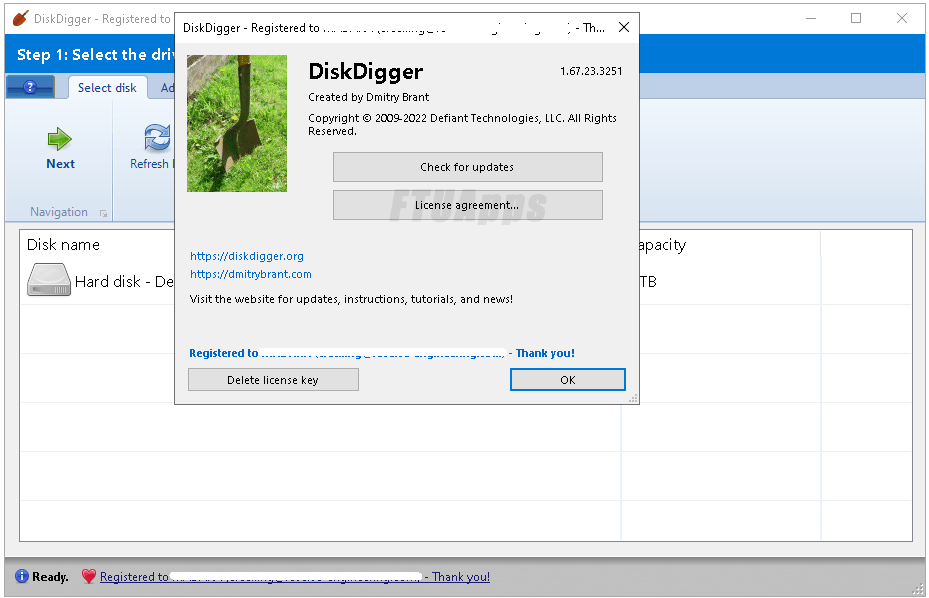
Task: Switch to the Select disk tab
Action: point(107,88)
